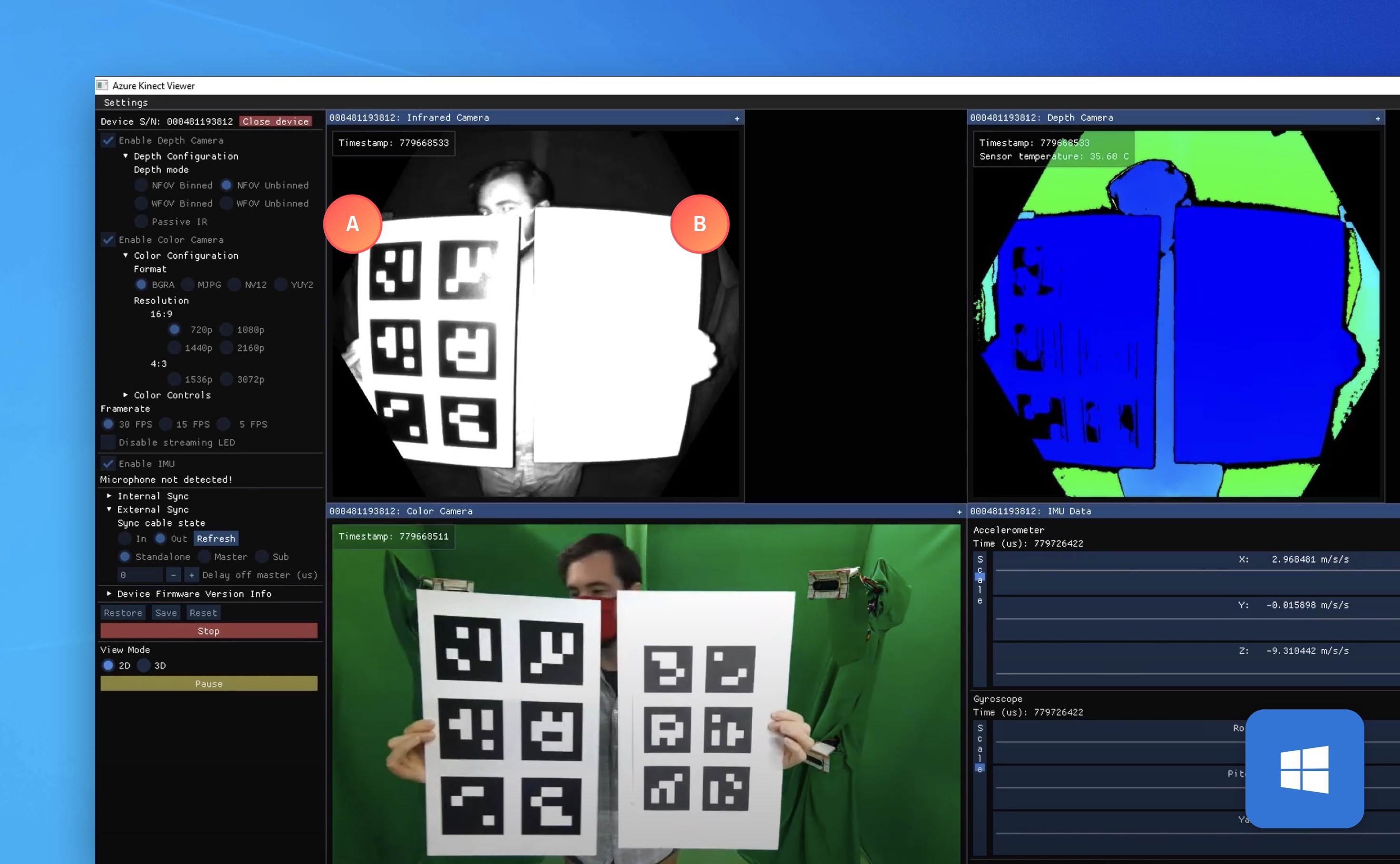Click the Windows logo icon at bottom right
Viewport: 1400px width, 864px height.
pos(1304,770)
